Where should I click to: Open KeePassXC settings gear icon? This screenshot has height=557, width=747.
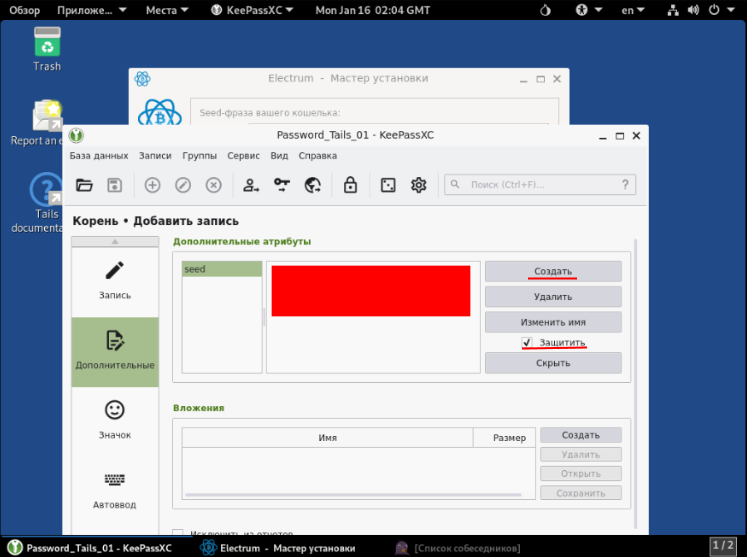(x=419, y=185)
